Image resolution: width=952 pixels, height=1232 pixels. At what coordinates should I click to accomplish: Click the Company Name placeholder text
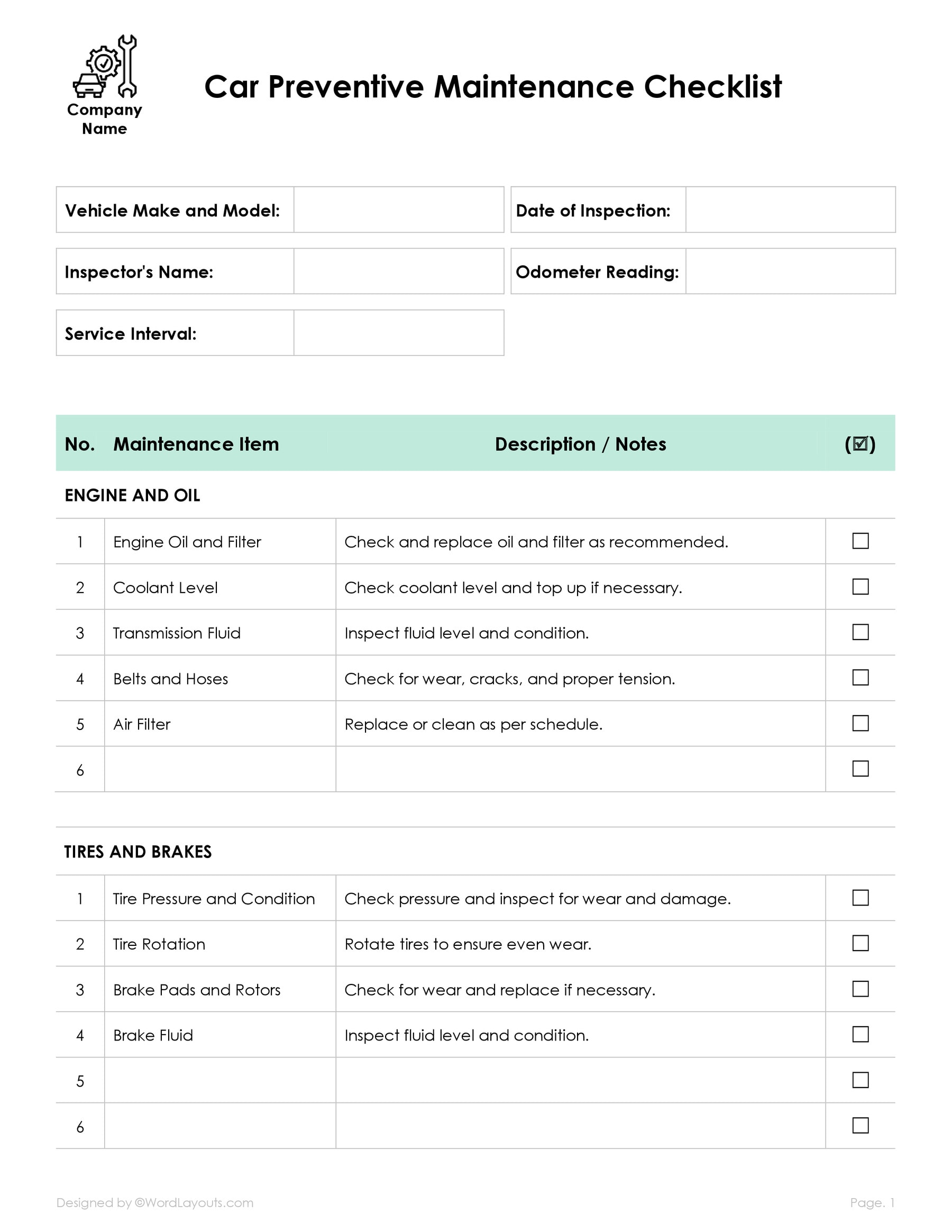(x=104, y=119)
